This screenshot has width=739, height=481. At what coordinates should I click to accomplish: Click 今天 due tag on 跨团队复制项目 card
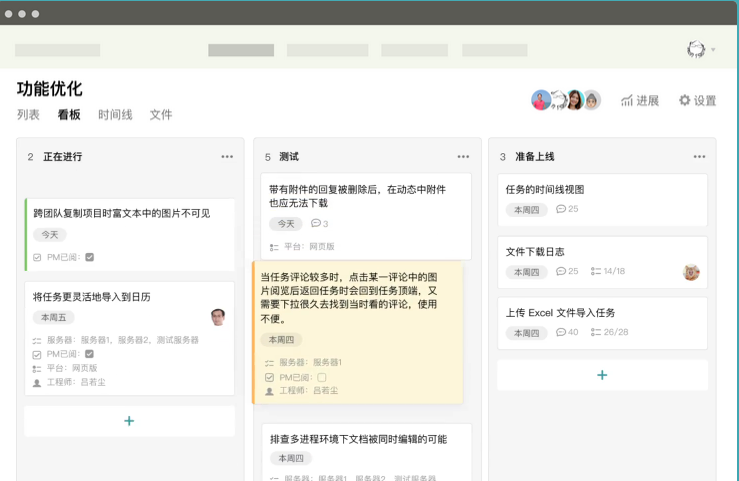(x=49, y=235)
